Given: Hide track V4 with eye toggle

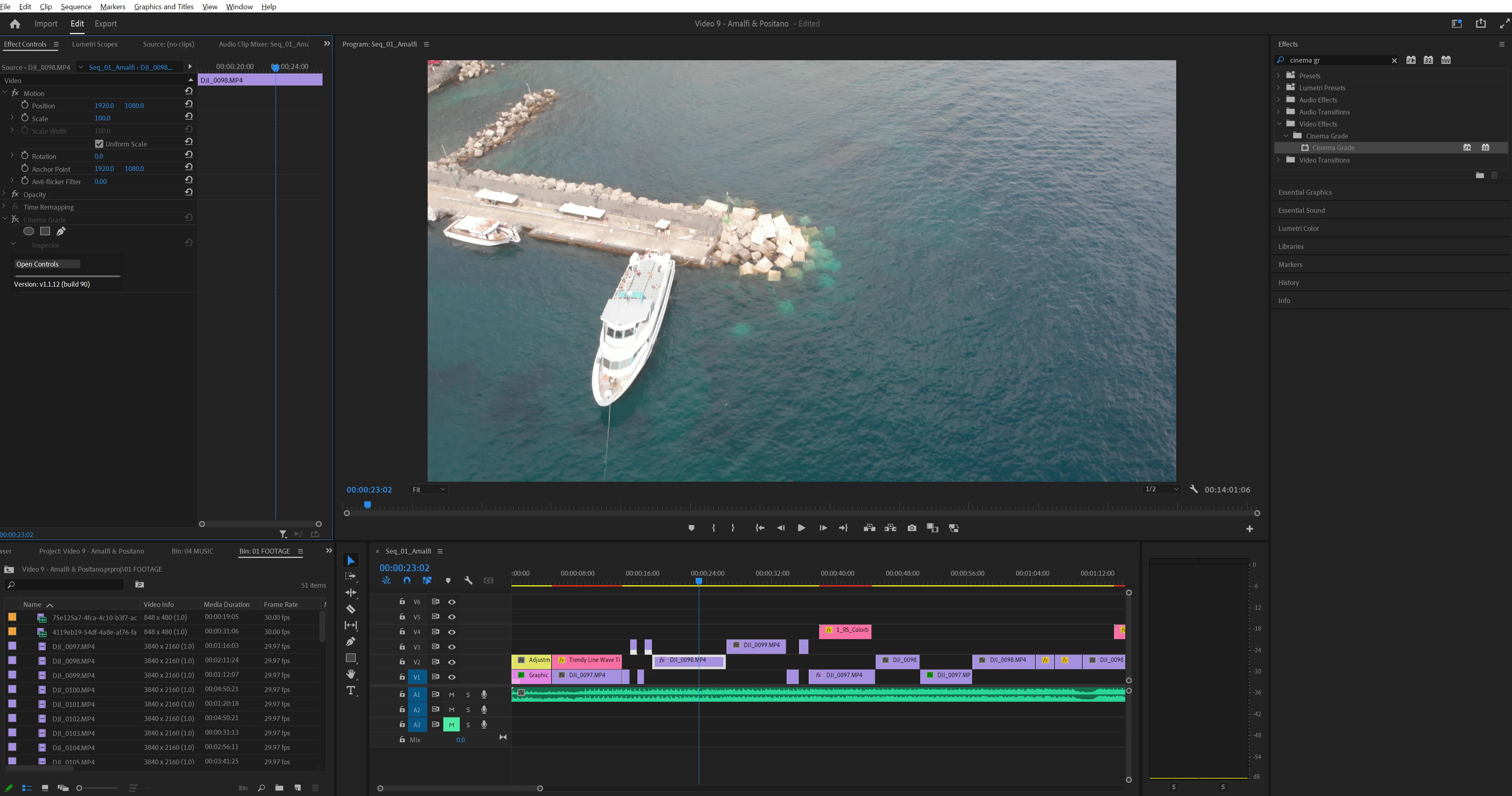Looking at the screenshot, I should tap(451, 632).
